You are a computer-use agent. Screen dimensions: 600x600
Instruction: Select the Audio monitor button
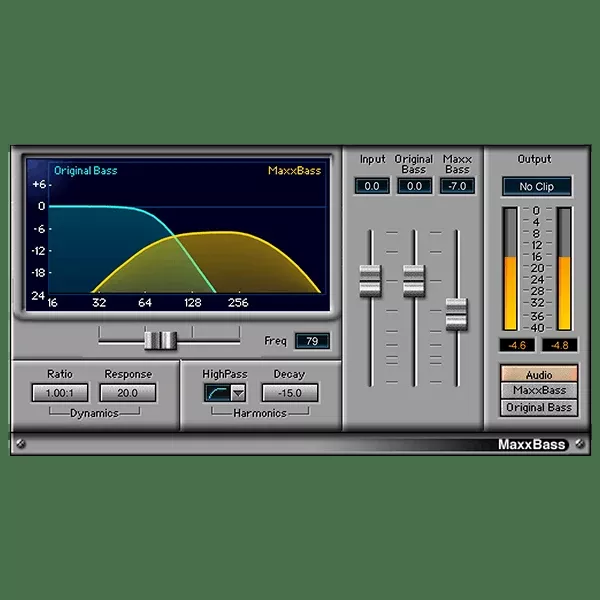[x=539, y=374]
